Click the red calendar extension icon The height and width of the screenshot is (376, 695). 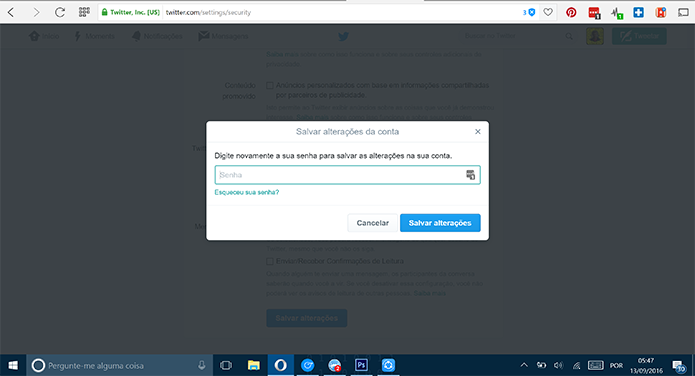click(594, 13)
